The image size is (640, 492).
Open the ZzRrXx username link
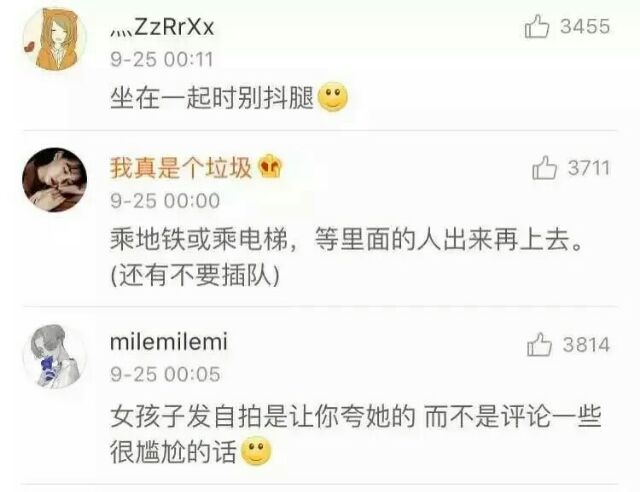(x=162, y=28)
